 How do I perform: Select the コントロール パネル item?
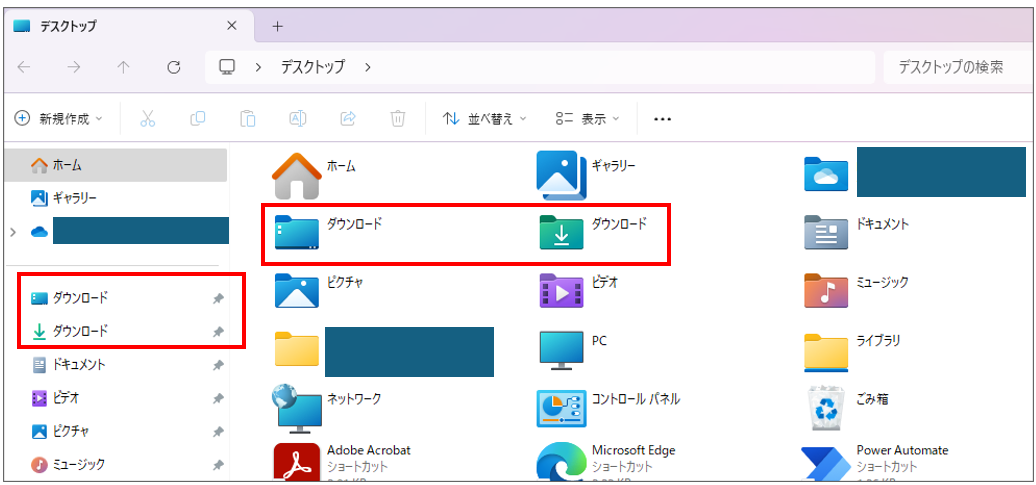pyautogui.click(x=609, y=408)
